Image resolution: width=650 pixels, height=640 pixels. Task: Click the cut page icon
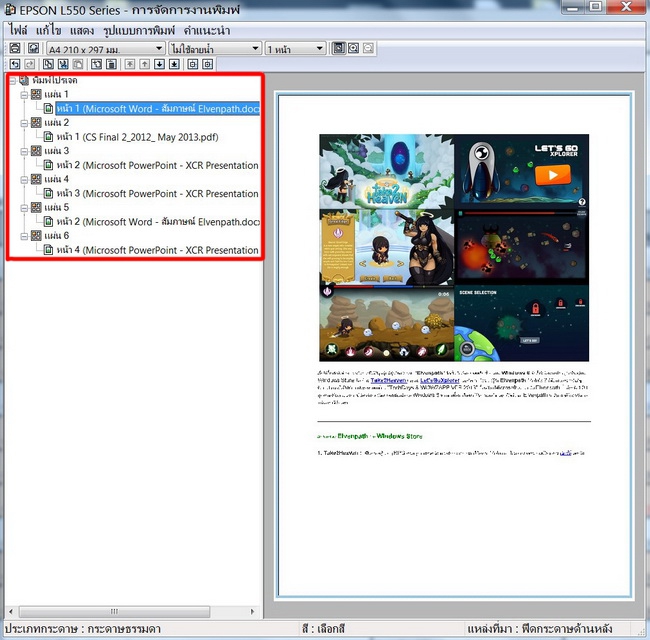[x=63, y=64]
